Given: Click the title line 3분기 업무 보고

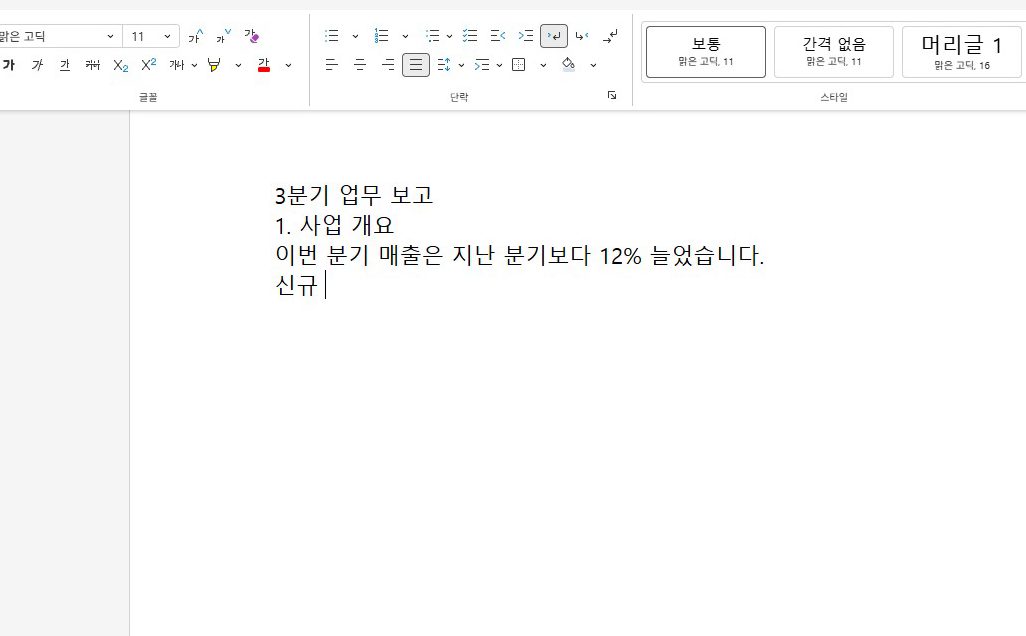Looking at the screenshot, I should (354, 195).
